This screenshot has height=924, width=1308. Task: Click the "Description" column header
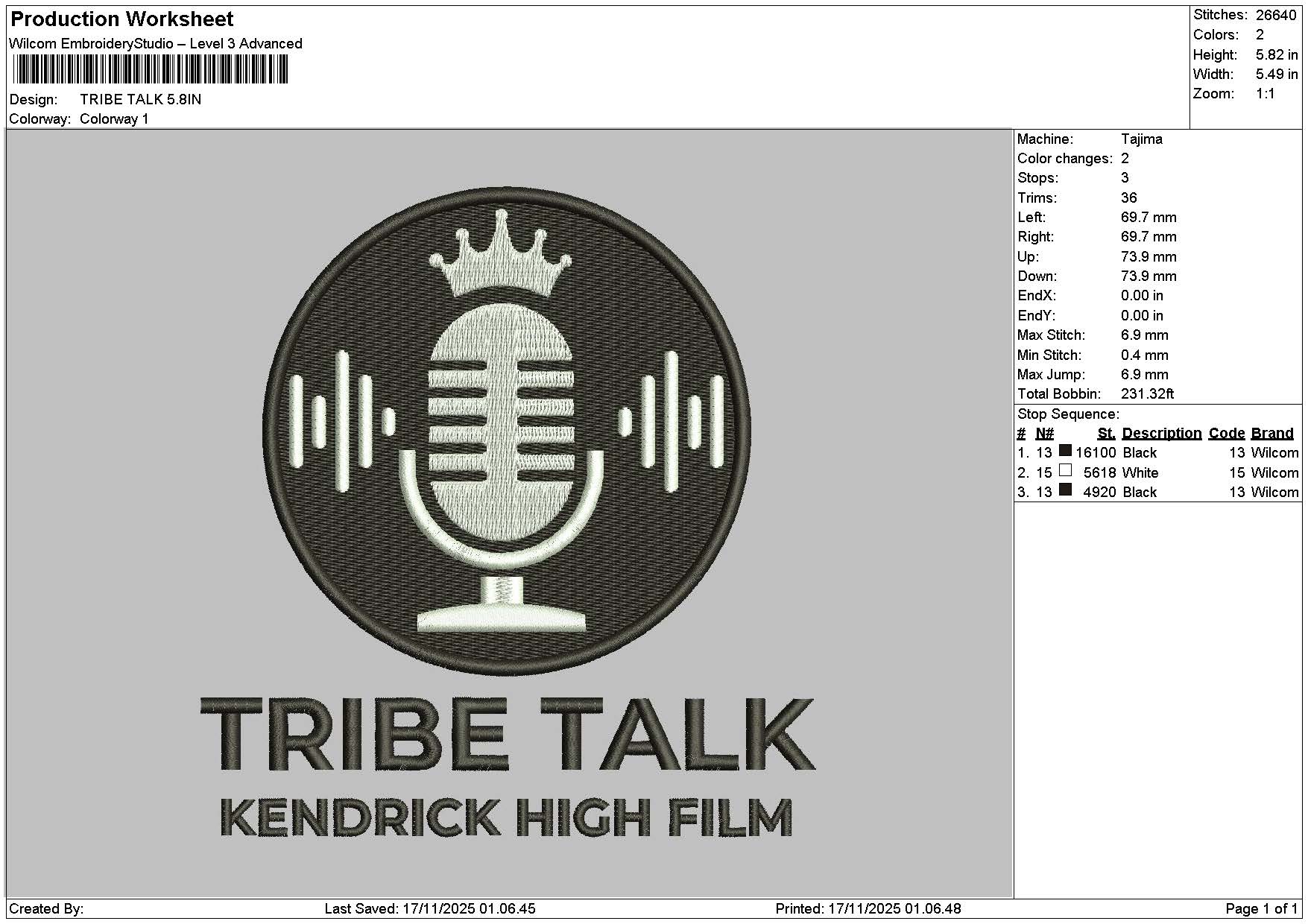click(1162, 433)
